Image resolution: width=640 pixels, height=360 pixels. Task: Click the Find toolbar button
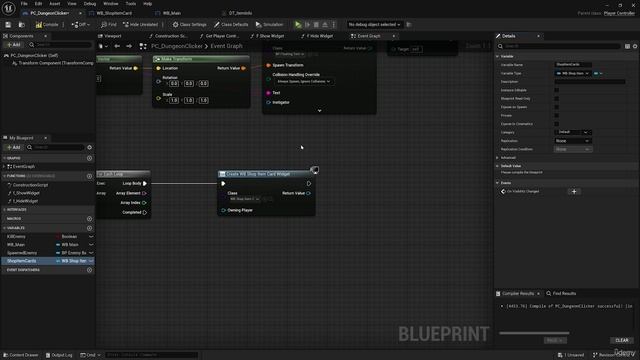pyautogui.click(x=109, y=24)
